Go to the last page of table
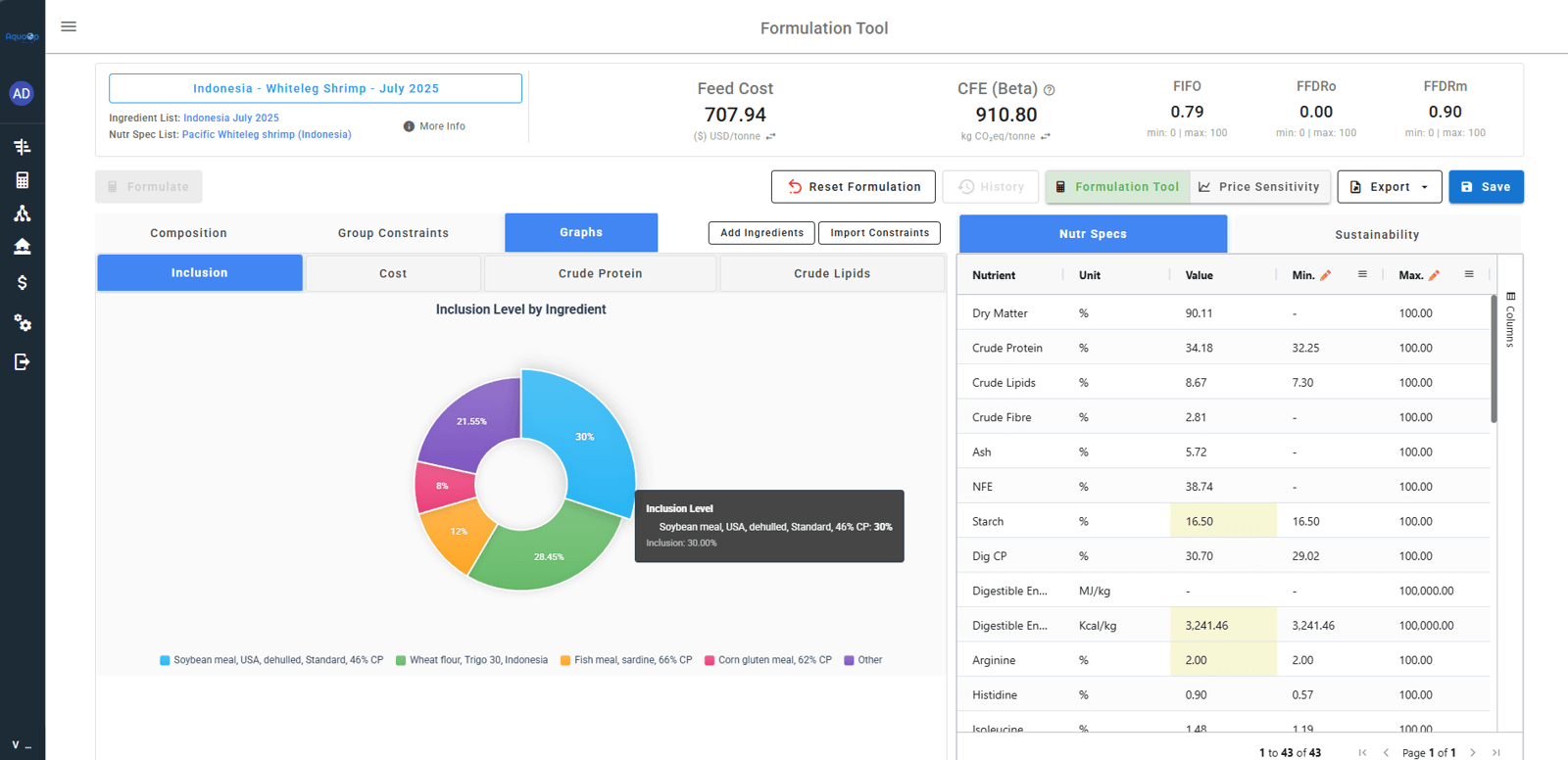This screenshot has height=760, width=1568. coord(1496,752)
